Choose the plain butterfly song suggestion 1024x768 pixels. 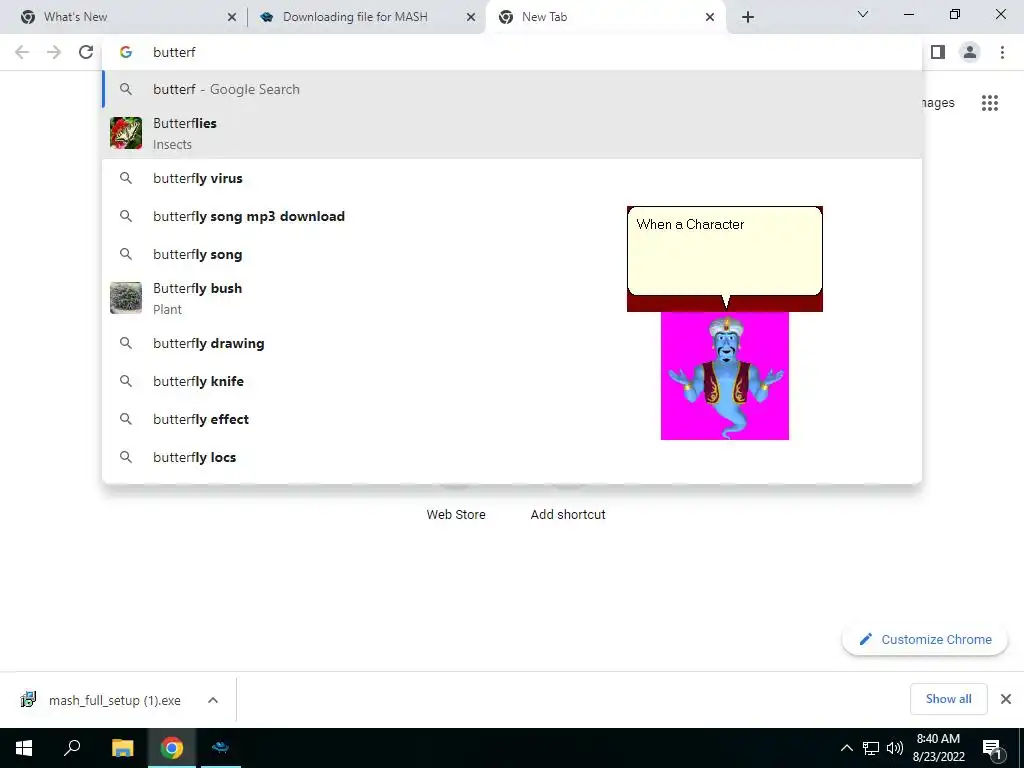pos(513,254)
